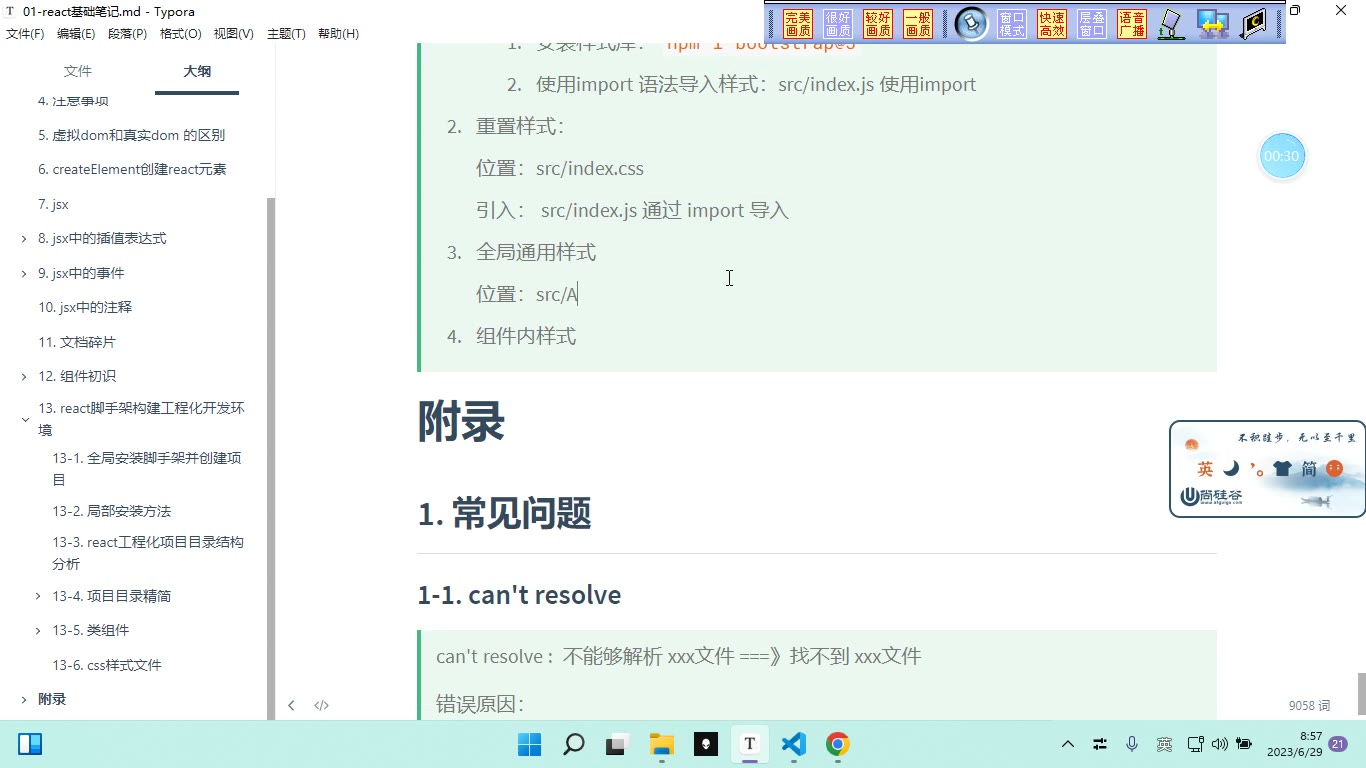Screen dimensions: 1366x768
Task: Click the 层叠窗口 button
Action: click(x=1092, y=24)
